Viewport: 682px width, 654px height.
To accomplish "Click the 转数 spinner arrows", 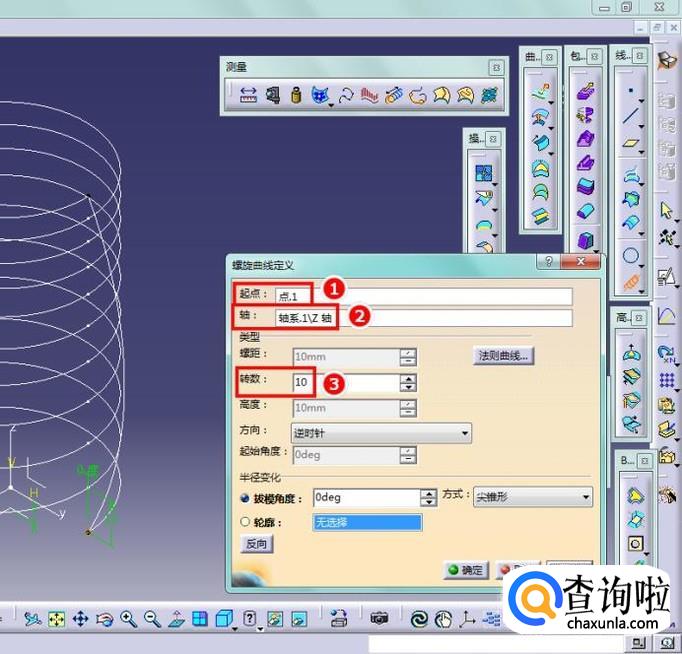I will (408, 383).
